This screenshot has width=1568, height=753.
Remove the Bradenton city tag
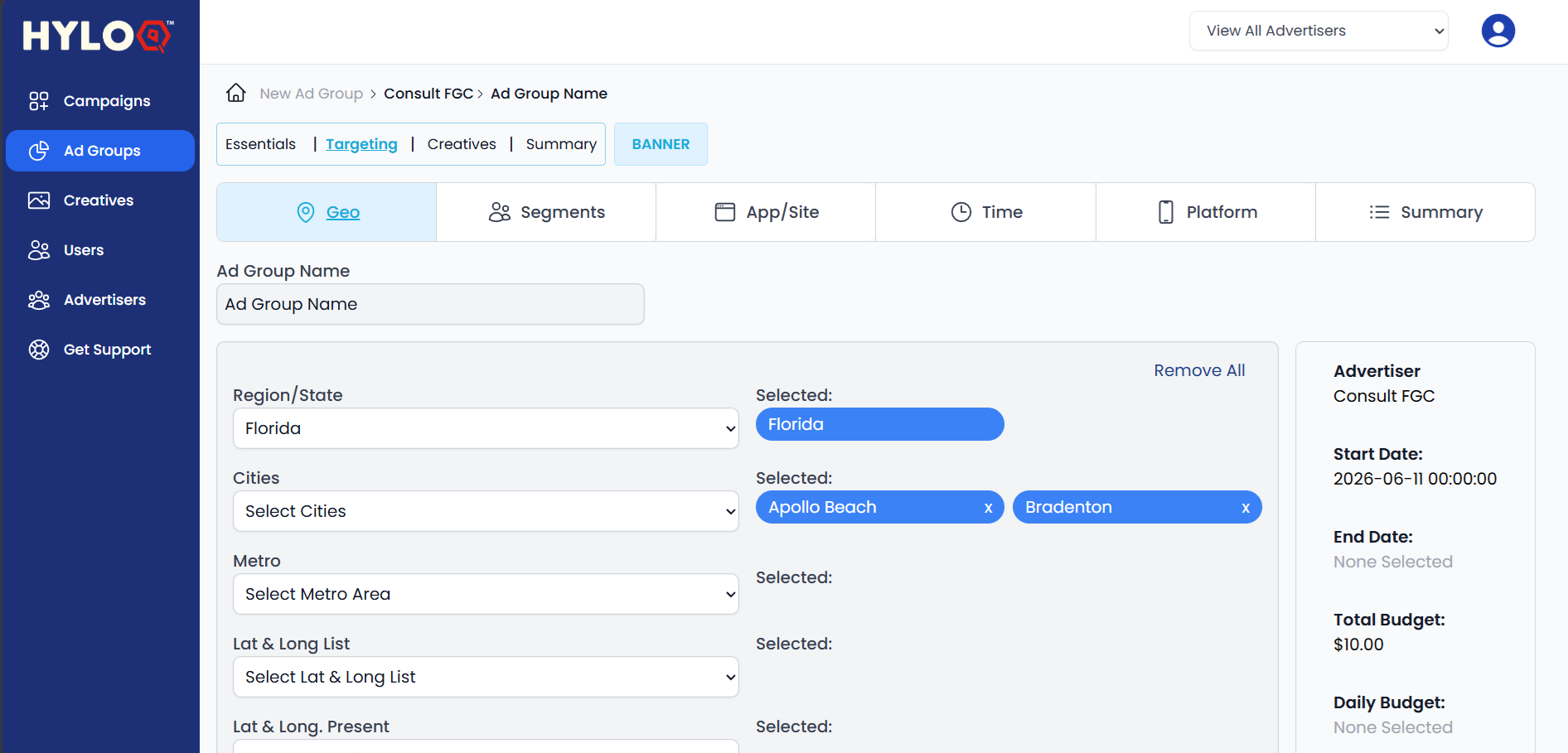(1246, 508)
